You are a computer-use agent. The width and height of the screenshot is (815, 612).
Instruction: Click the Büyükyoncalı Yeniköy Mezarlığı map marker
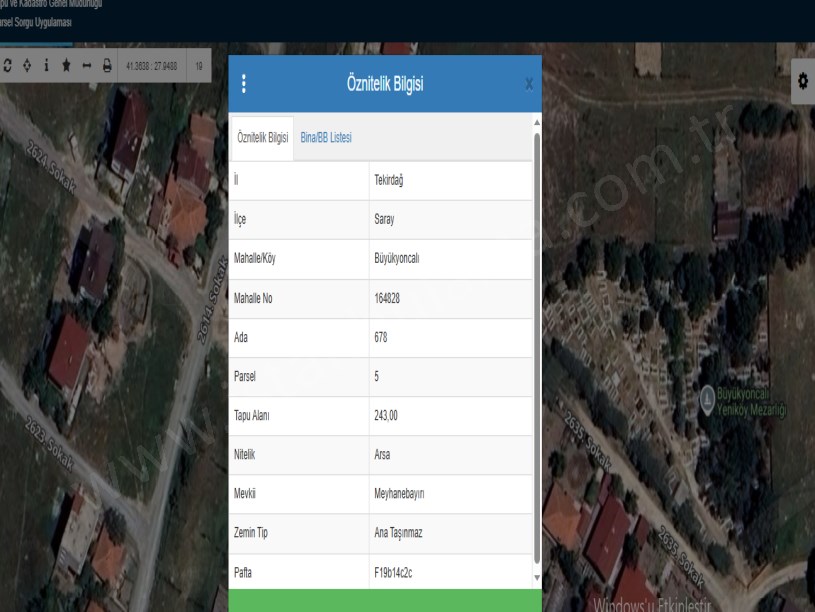[x=707, y=396]
